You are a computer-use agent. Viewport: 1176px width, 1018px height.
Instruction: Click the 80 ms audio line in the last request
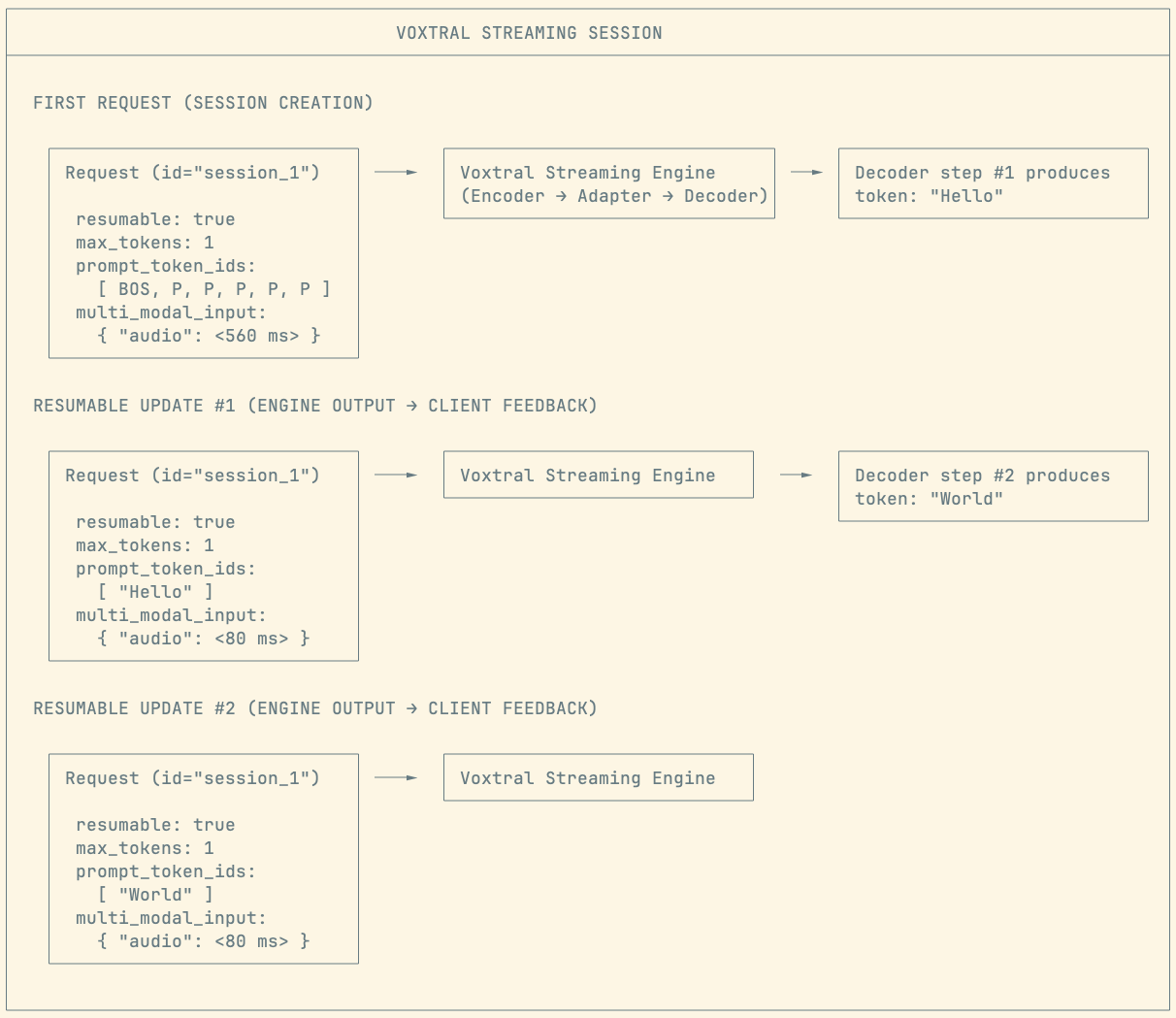204,941
